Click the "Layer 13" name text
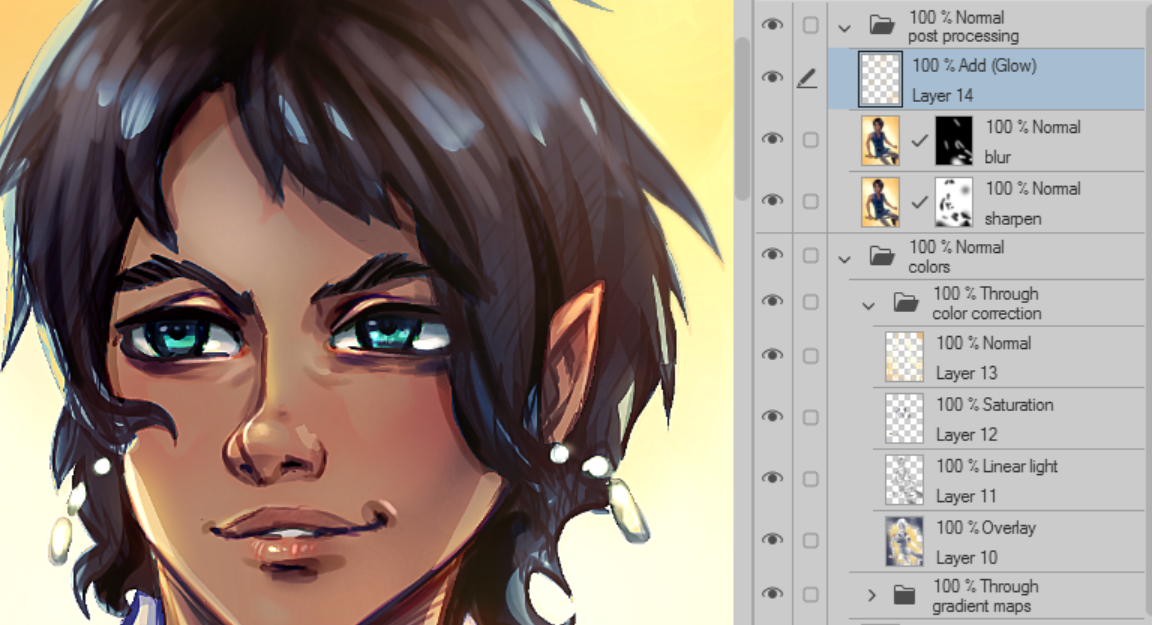The width and height of the screenshot is (1152, 625). tap(967, 373)
